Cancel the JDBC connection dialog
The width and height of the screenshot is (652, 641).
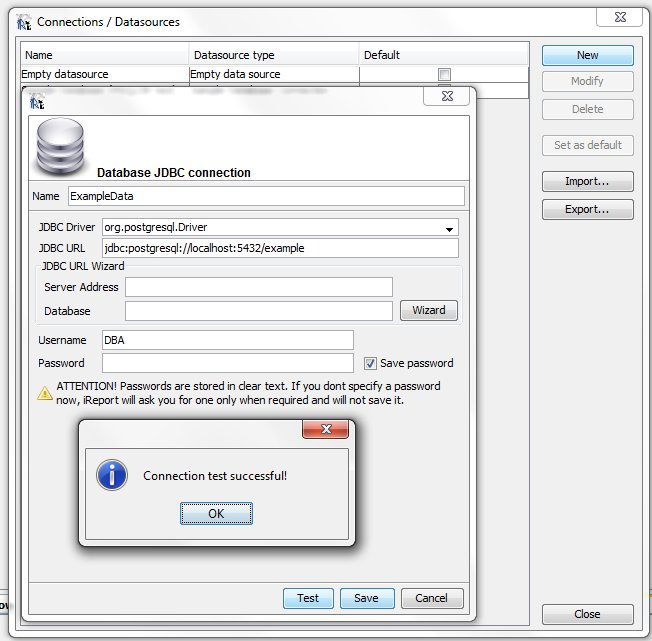[x=431, y=598]
